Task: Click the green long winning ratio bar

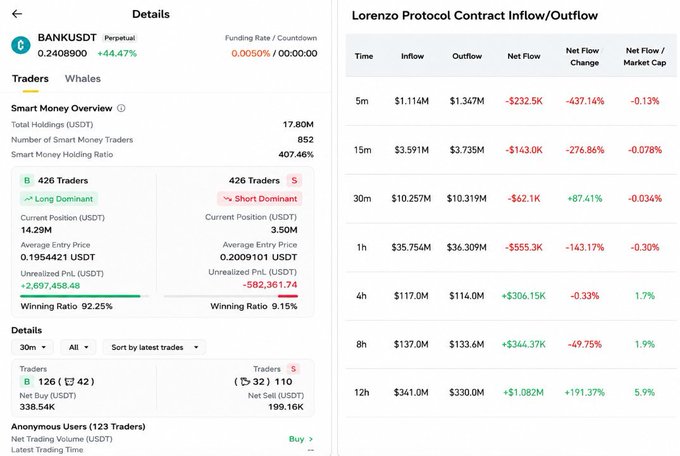Action: (80, 296)
